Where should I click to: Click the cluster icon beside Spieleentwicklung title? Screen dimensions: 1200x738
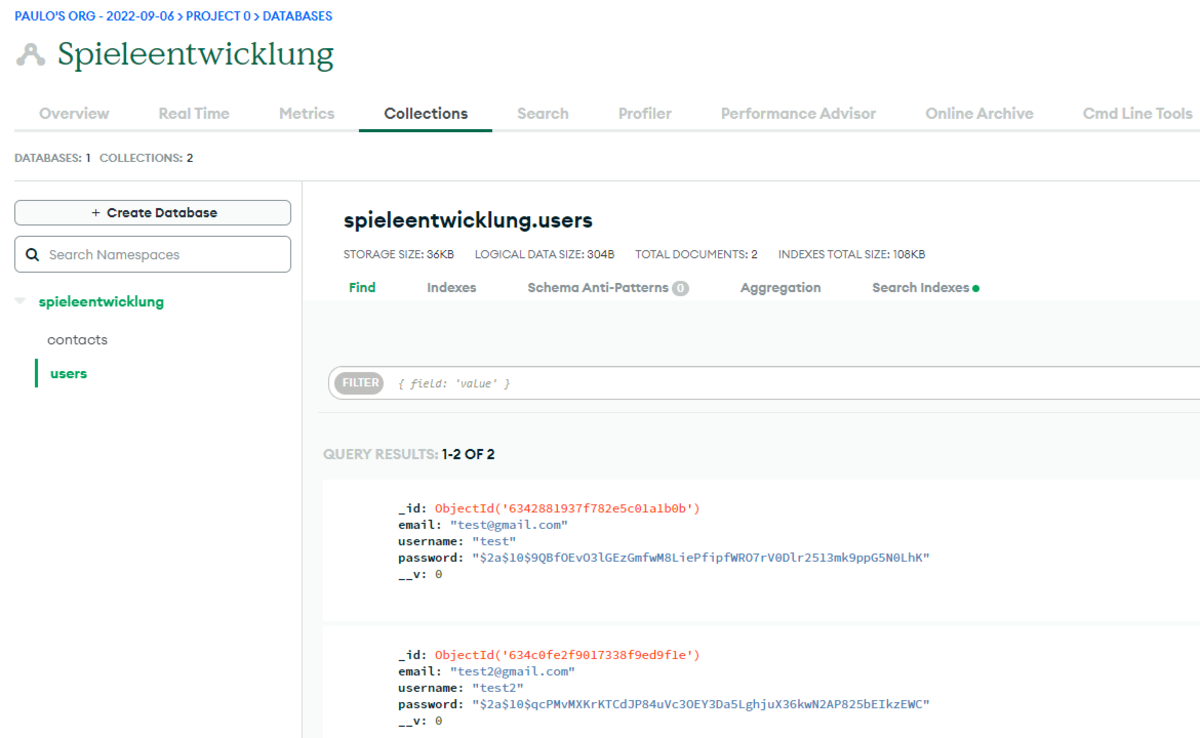click(x=31, y=54)
